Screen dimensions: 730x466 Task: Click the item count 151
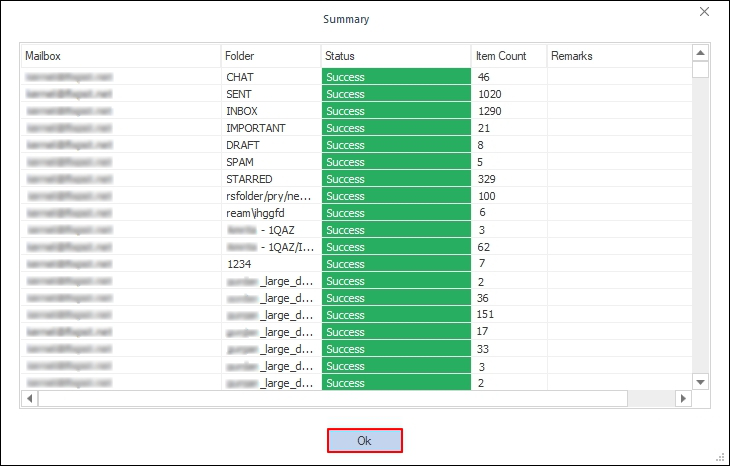[x=485, y=314]
